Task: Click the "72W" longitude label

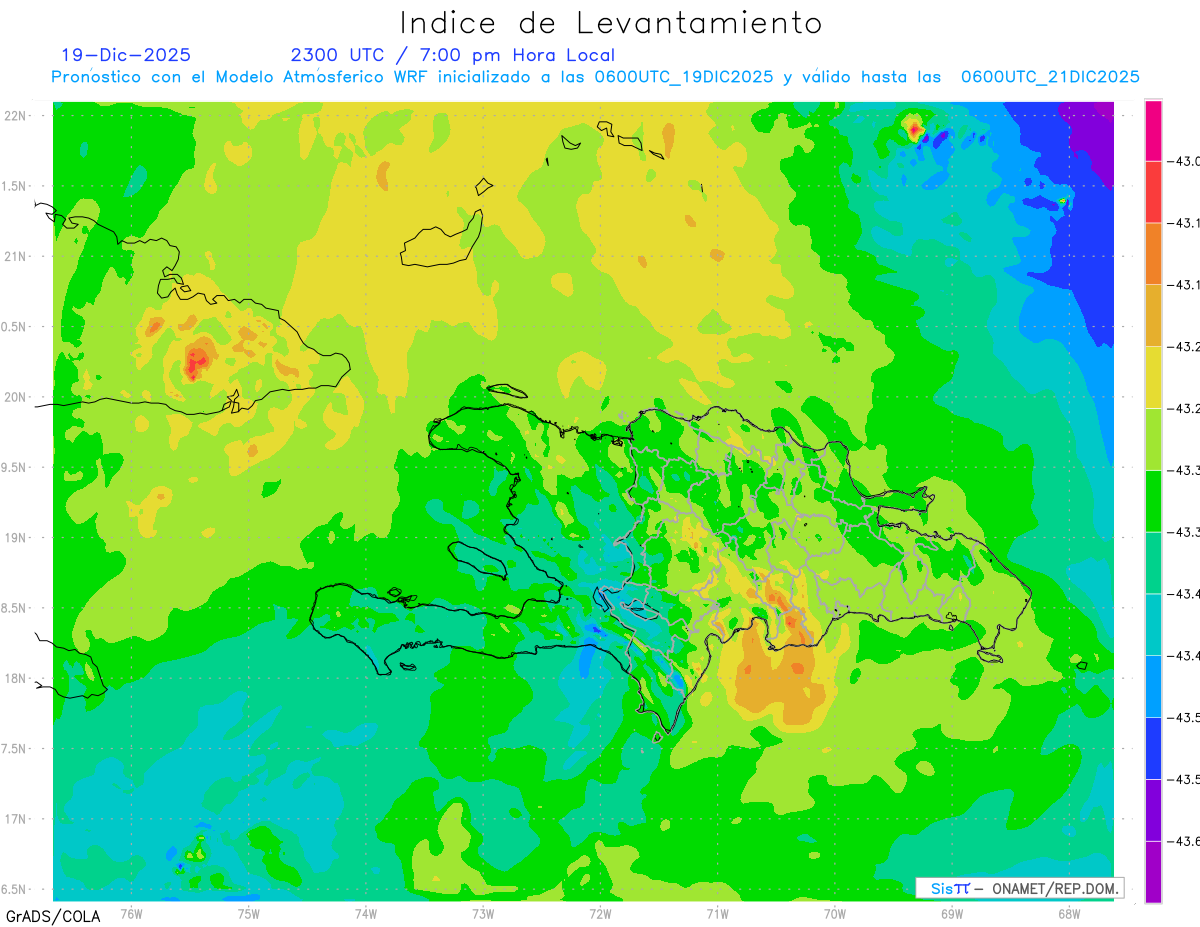Action: [600, 913]
